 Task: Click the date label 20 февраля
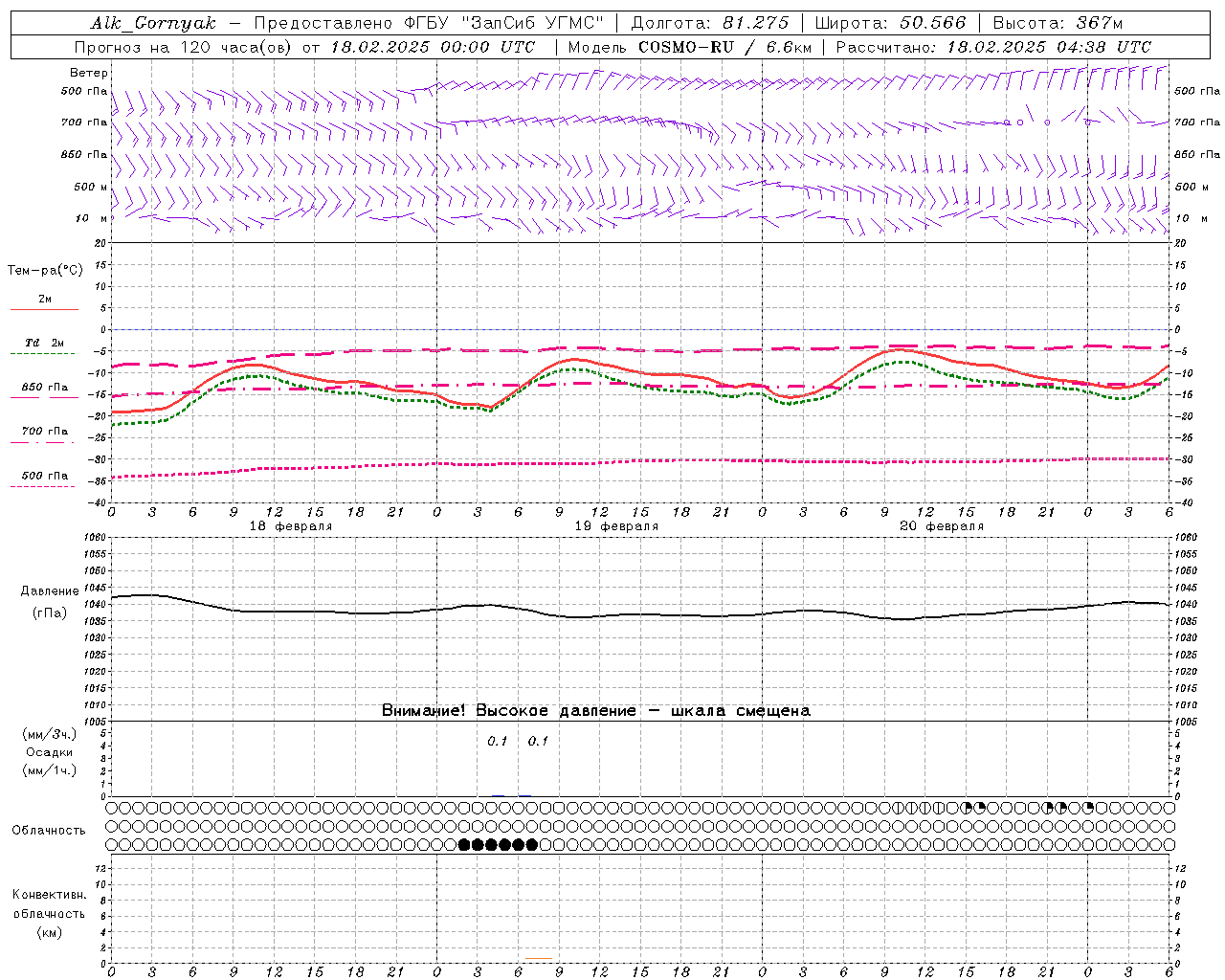[942, 526]
